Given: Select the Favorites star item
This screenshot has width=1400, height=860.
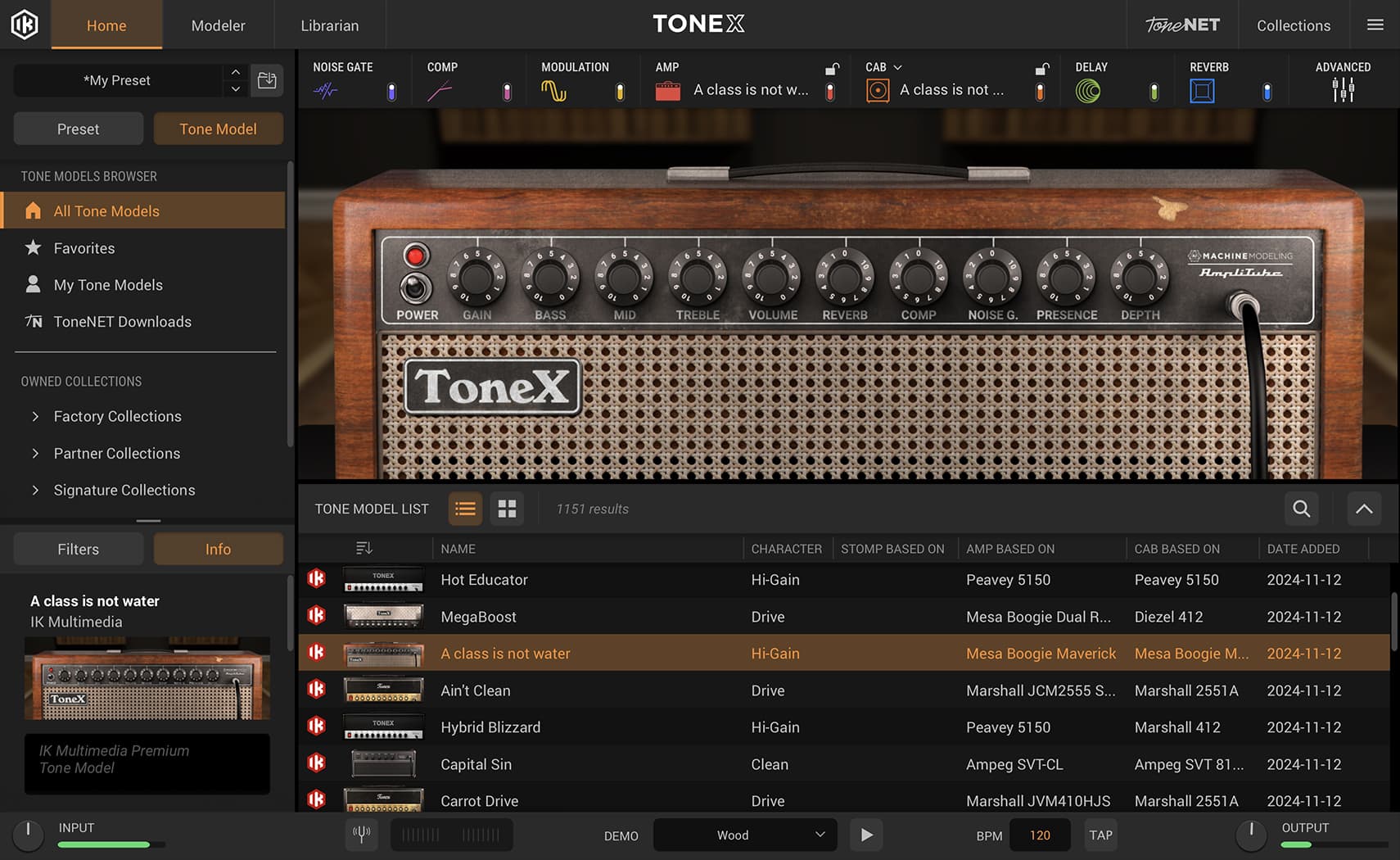Looking at the screenshot, I should pyautogui.click(x=144, y=247).
